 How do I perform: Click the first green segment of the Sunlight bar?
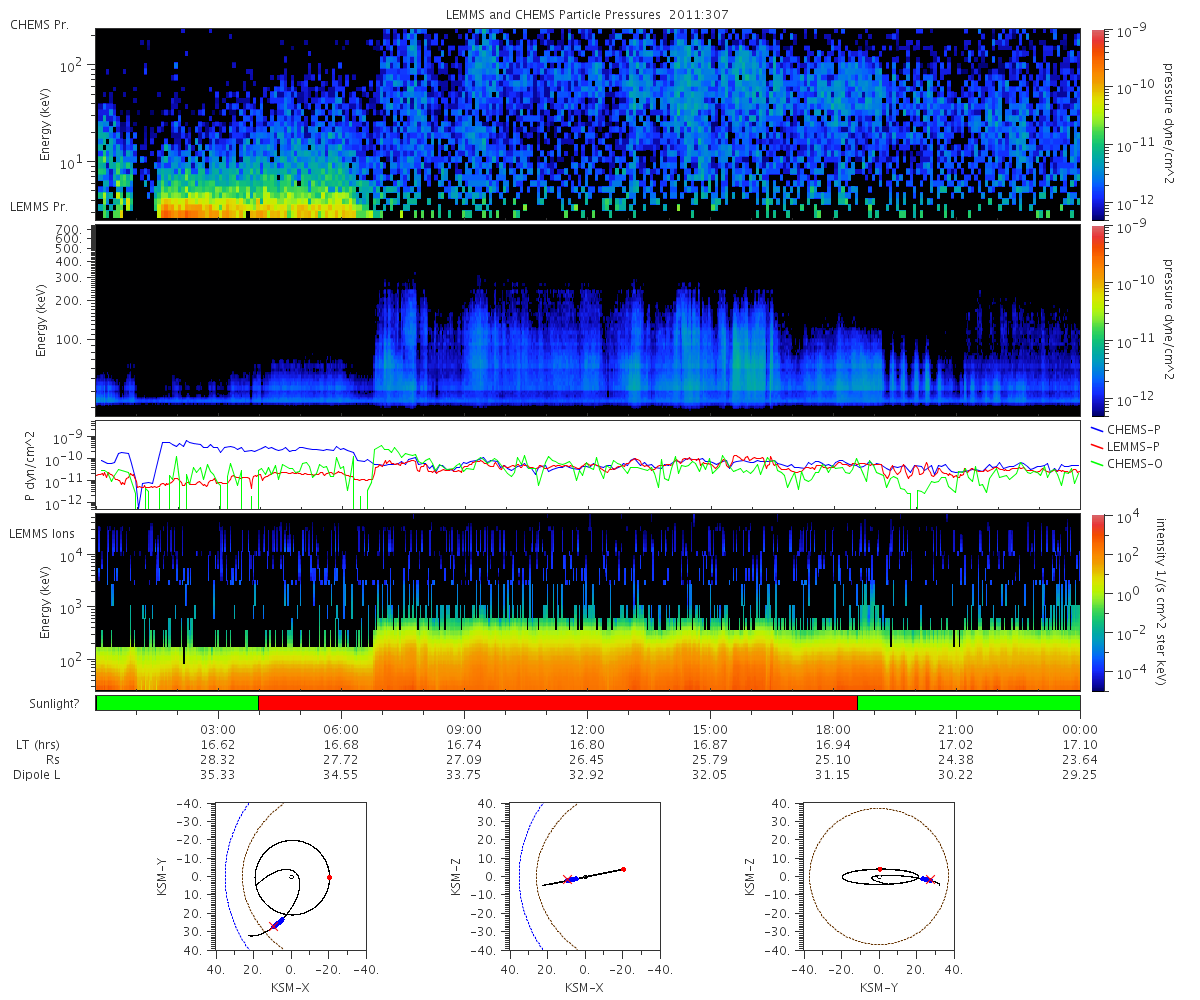point(177,703)
